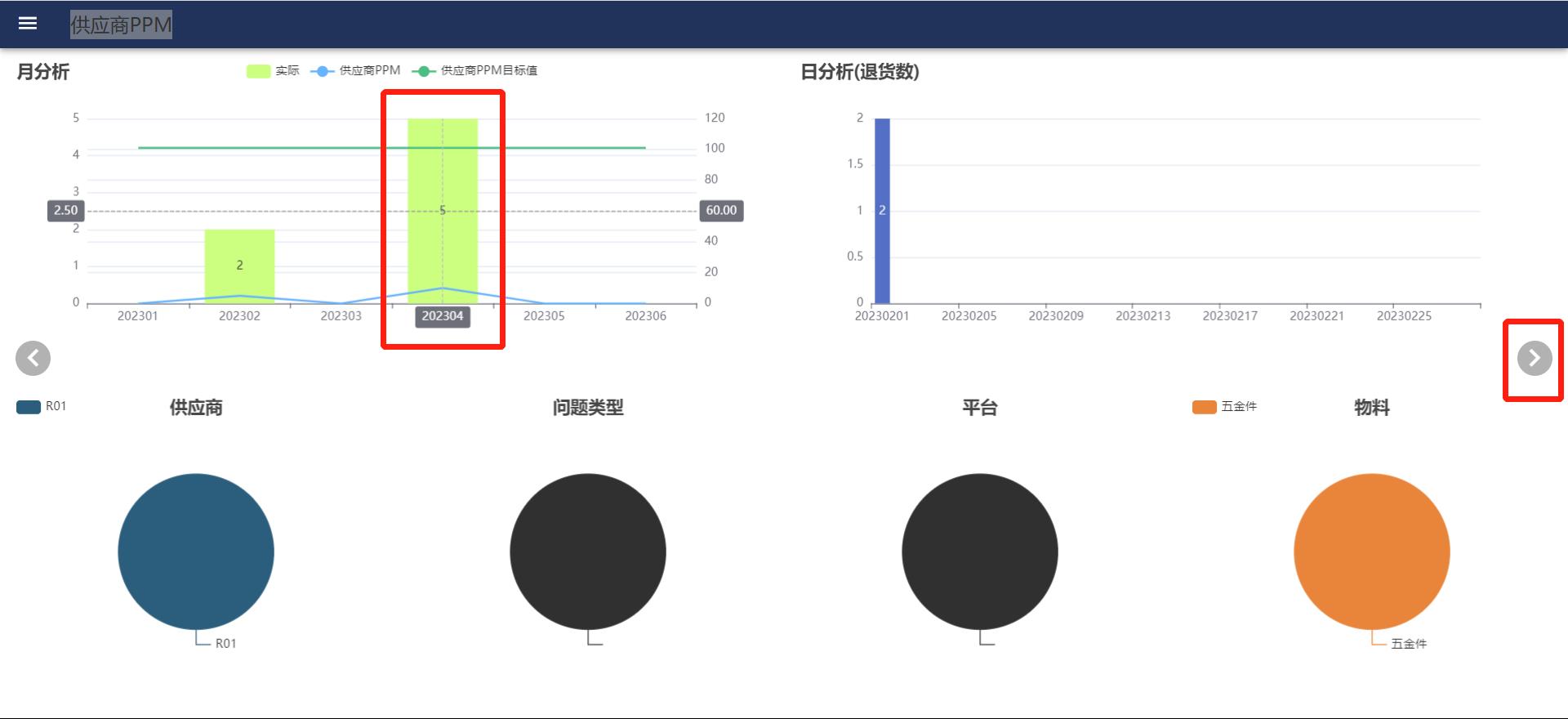
Task: Click the 202305 axis label
Action: 544,316
